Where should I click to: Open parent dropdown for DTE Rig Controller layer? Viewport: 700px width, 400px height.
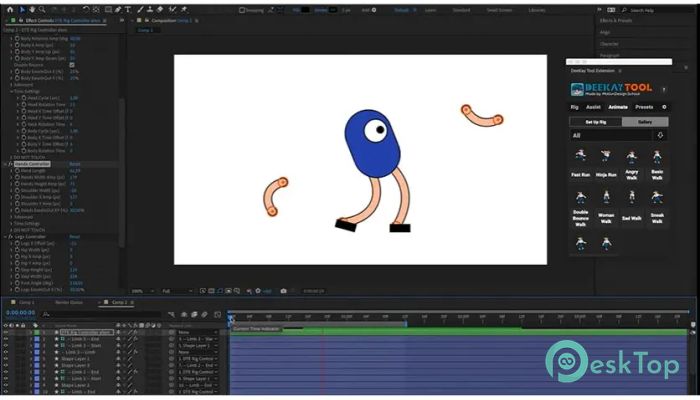[x=197, y=333]
